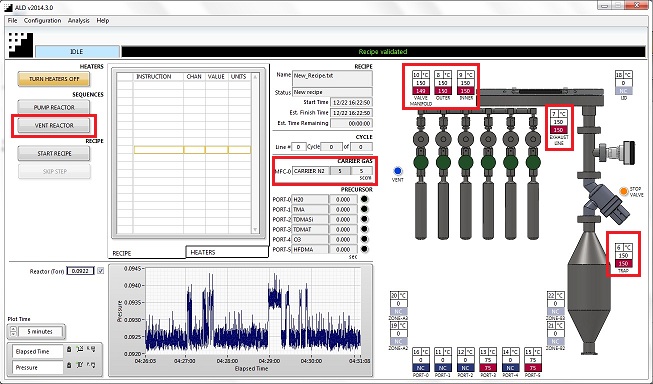Switch to the HEATERS tab
This screenshot has height=384, width=653.
coord(227,252)
